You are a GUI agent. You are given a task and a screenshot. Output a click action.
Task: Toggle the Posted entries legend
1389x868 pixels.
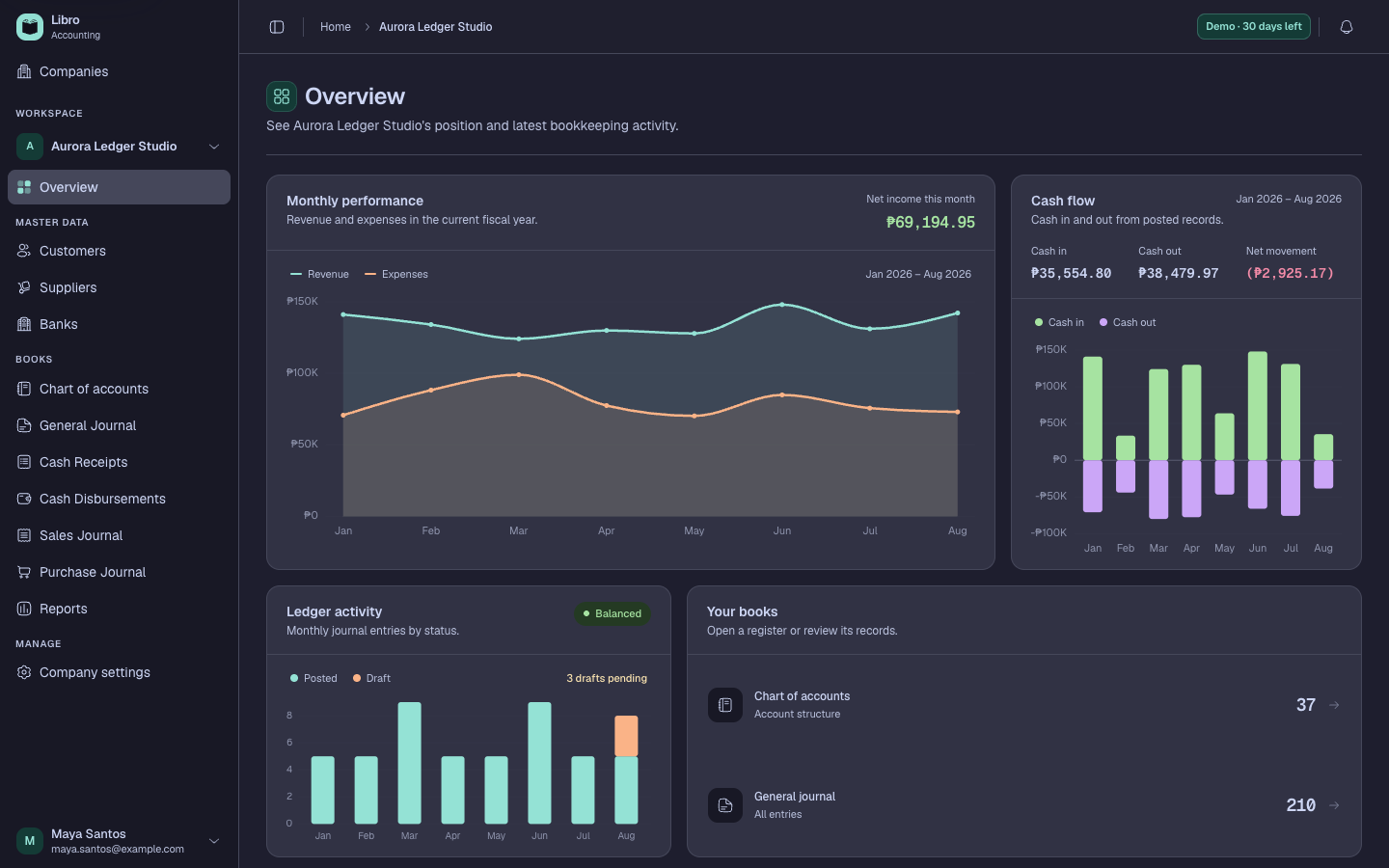(x=313, y=678)
